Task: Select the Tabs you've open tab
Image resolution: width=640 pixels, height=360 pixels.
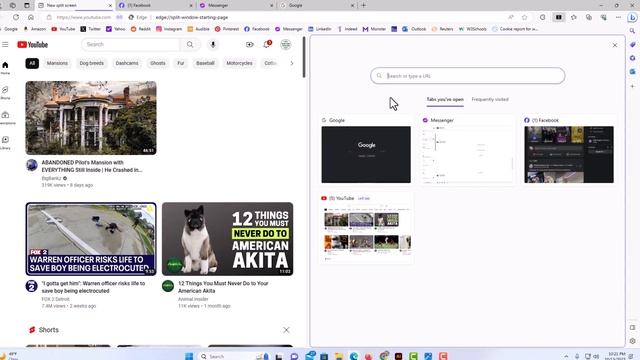Action: tap(445, 100)
